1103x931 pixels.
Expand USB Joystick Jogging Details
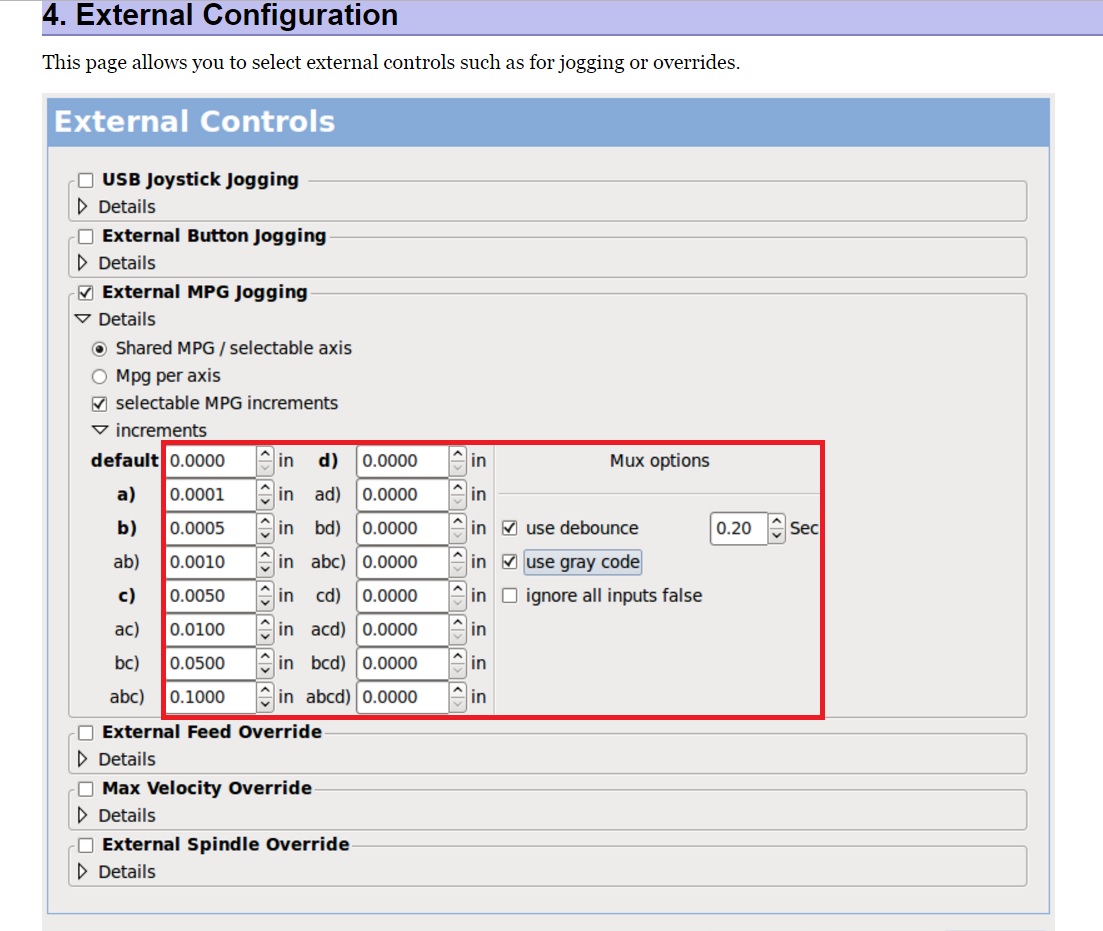(x=83, y=207)
